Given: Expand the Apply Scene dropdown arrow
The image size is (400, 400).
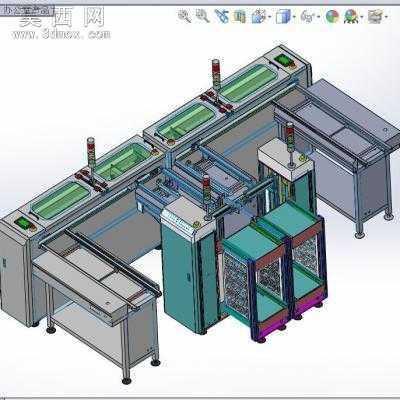Looking at the screenshot, I should coord(361,16).
